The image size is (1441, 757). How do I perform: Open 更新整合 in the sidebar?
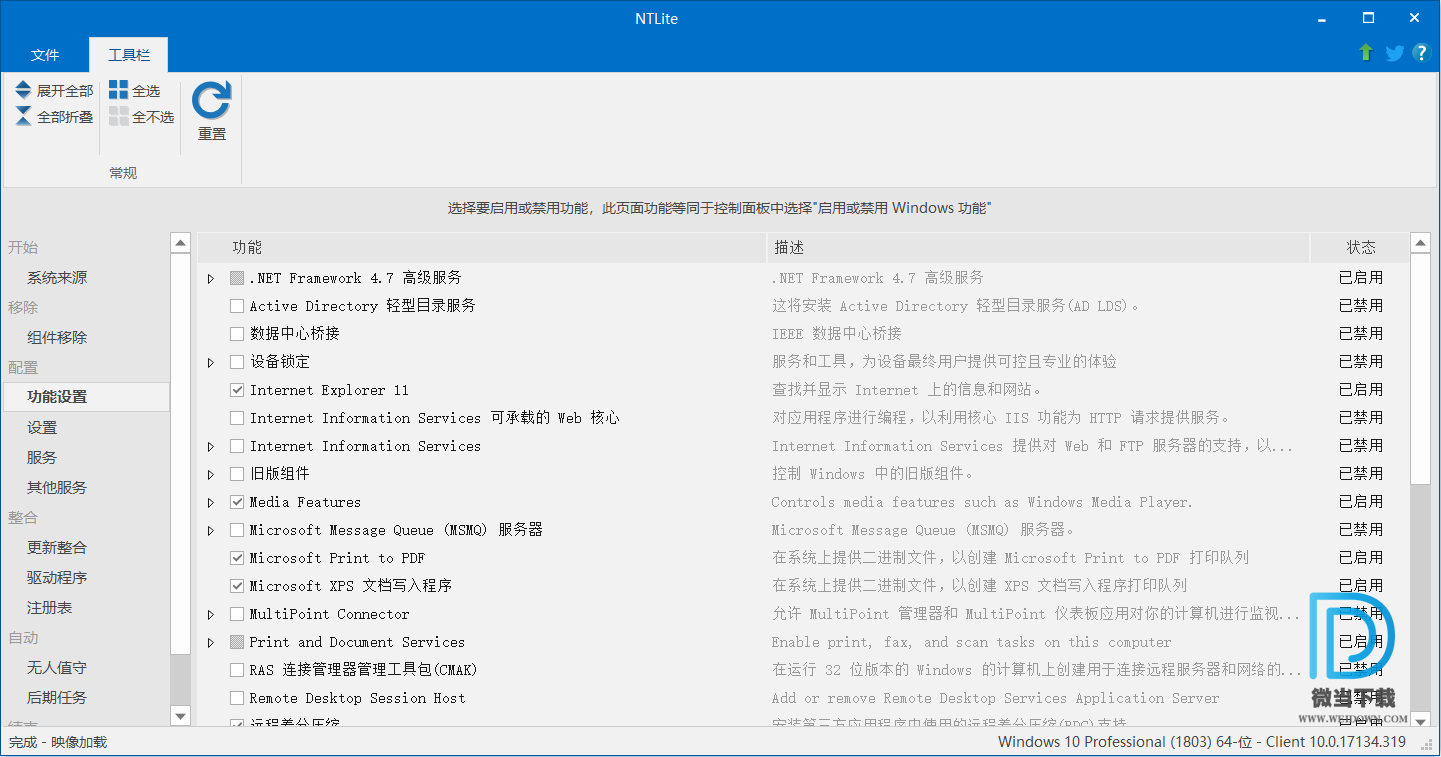[x=57, y=547]
